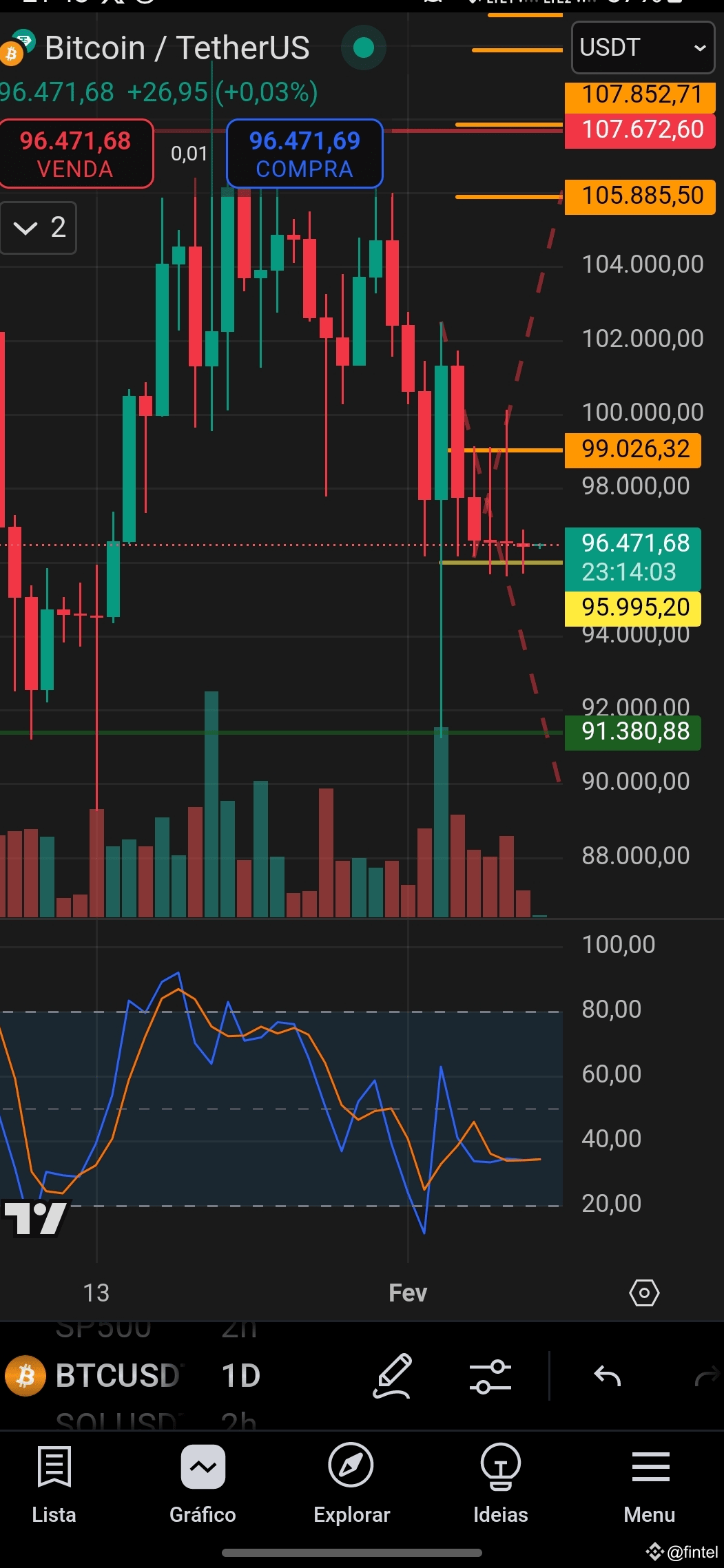Tap the 88.000,00 price axis label

point(635,856)
